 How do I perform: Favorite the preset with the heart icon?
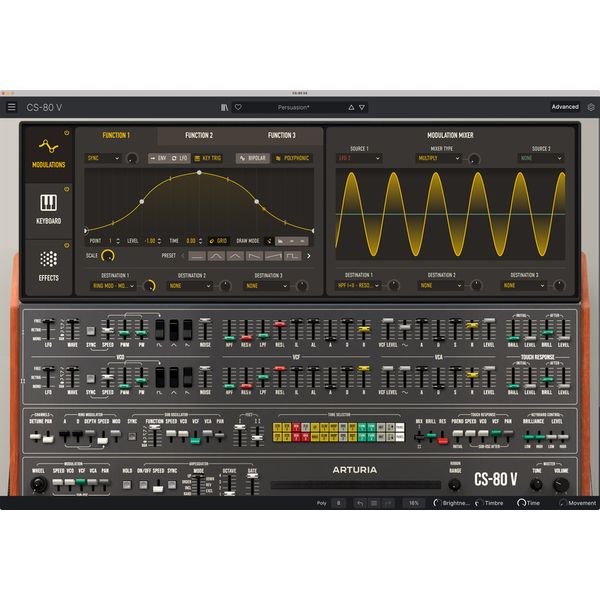(238, 107)
